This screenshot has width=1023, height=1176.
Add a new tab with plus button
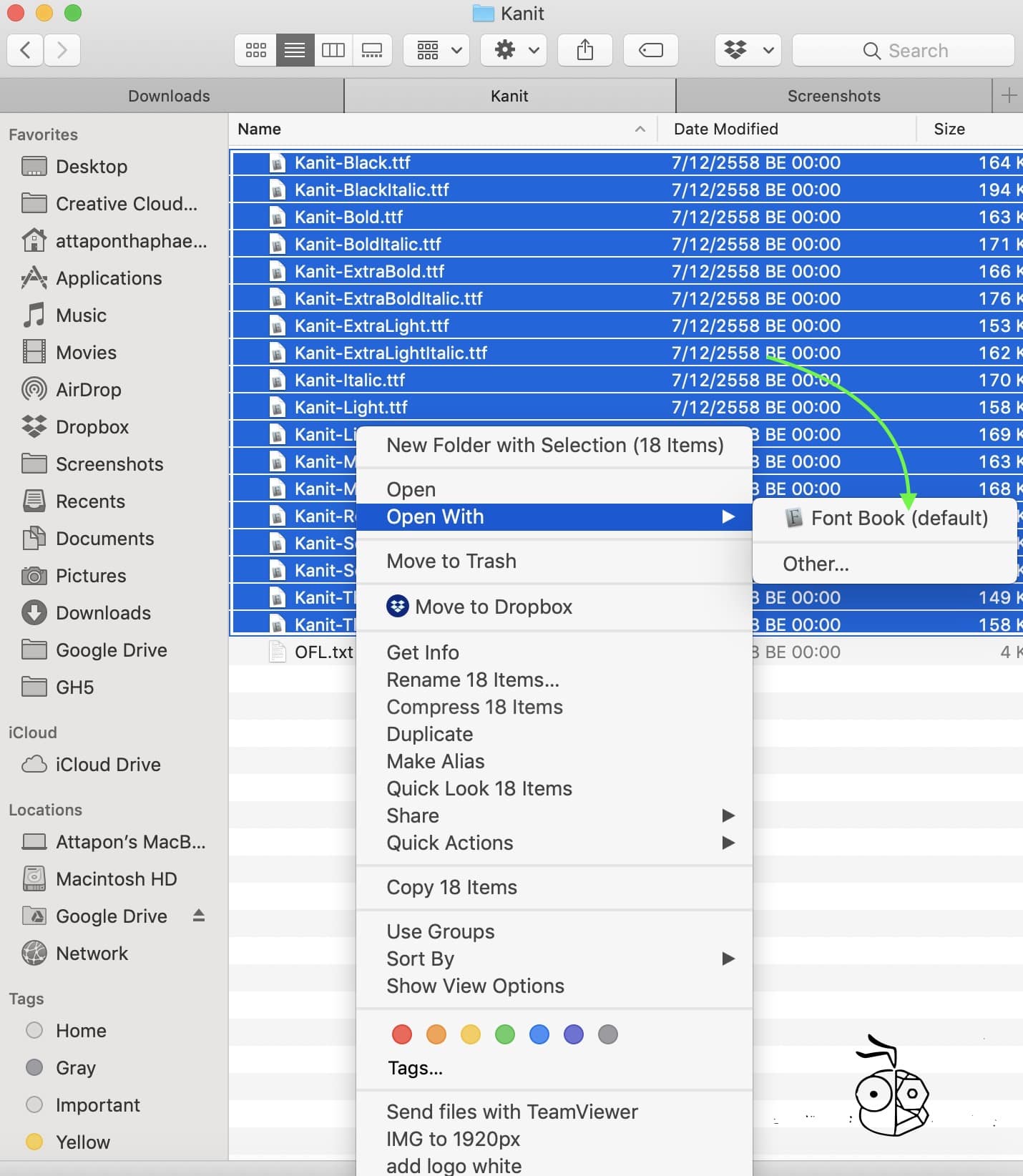(x=1009, y=95)
